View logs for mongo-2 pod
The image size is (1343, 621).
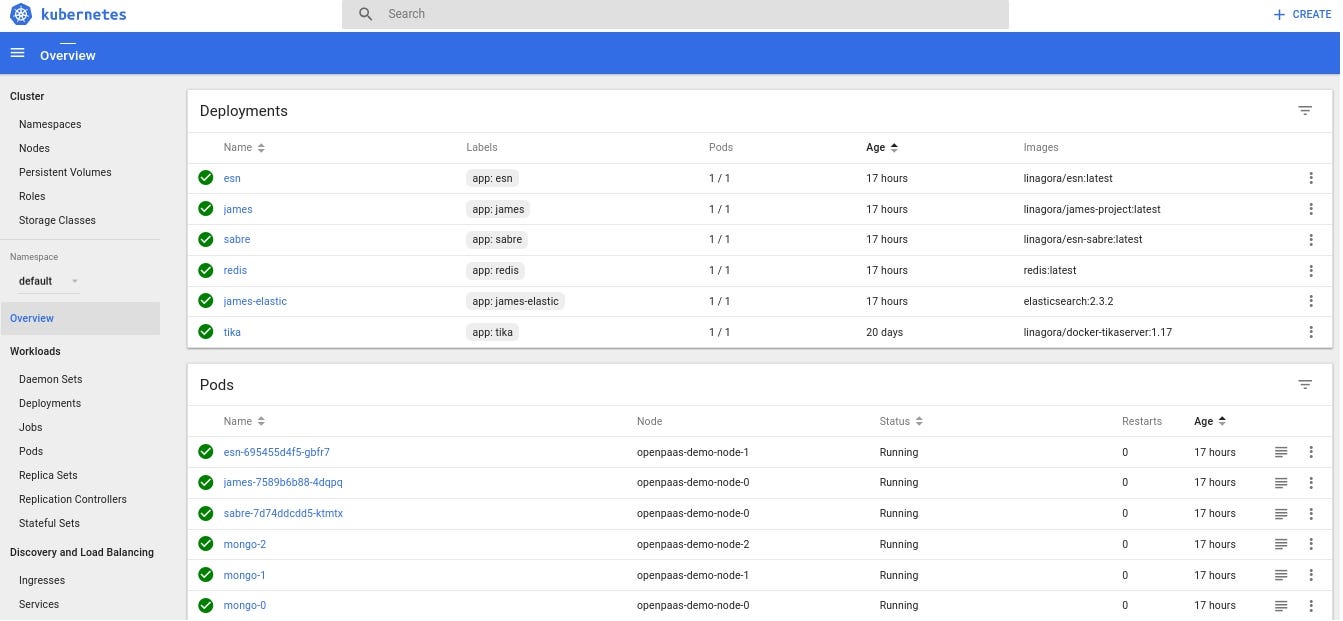tap(1281, 544)
